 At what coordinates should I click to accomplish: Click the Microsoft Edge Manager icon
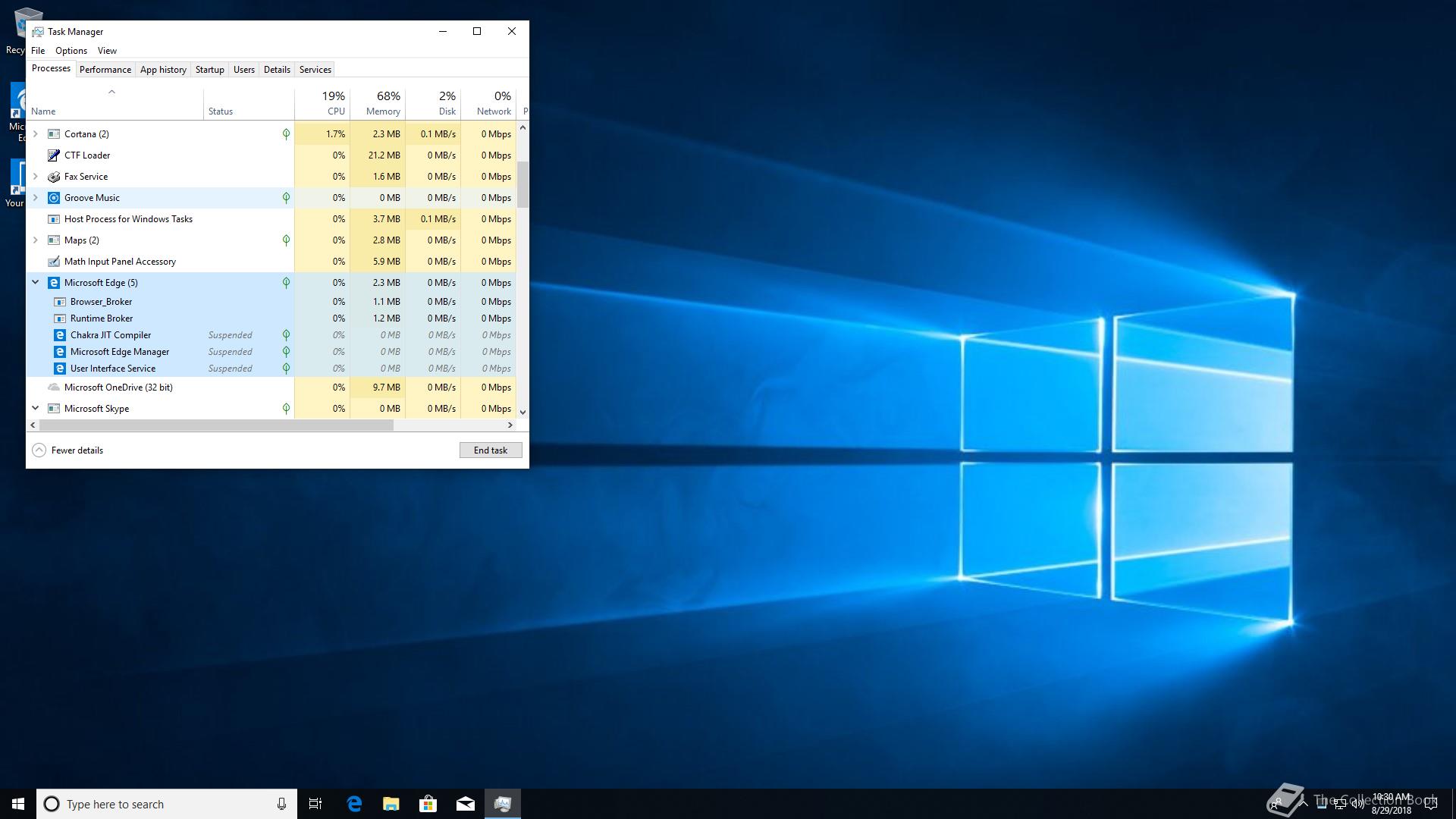tap(60, 352)
